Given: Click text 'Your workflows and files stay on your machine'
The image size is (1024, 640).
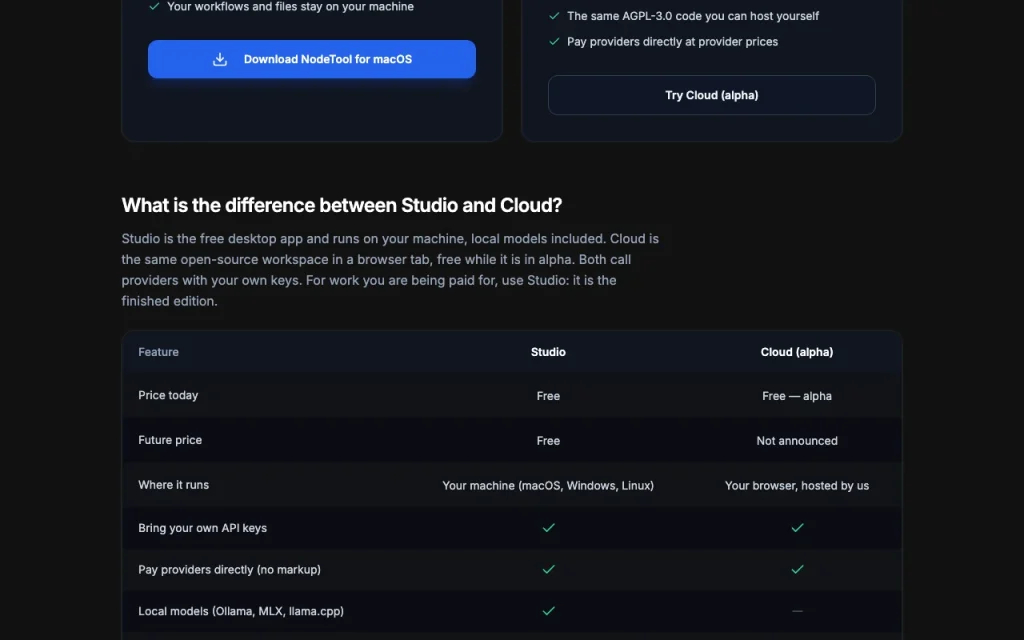Looking at the screenshot, I should pos(290,7).
